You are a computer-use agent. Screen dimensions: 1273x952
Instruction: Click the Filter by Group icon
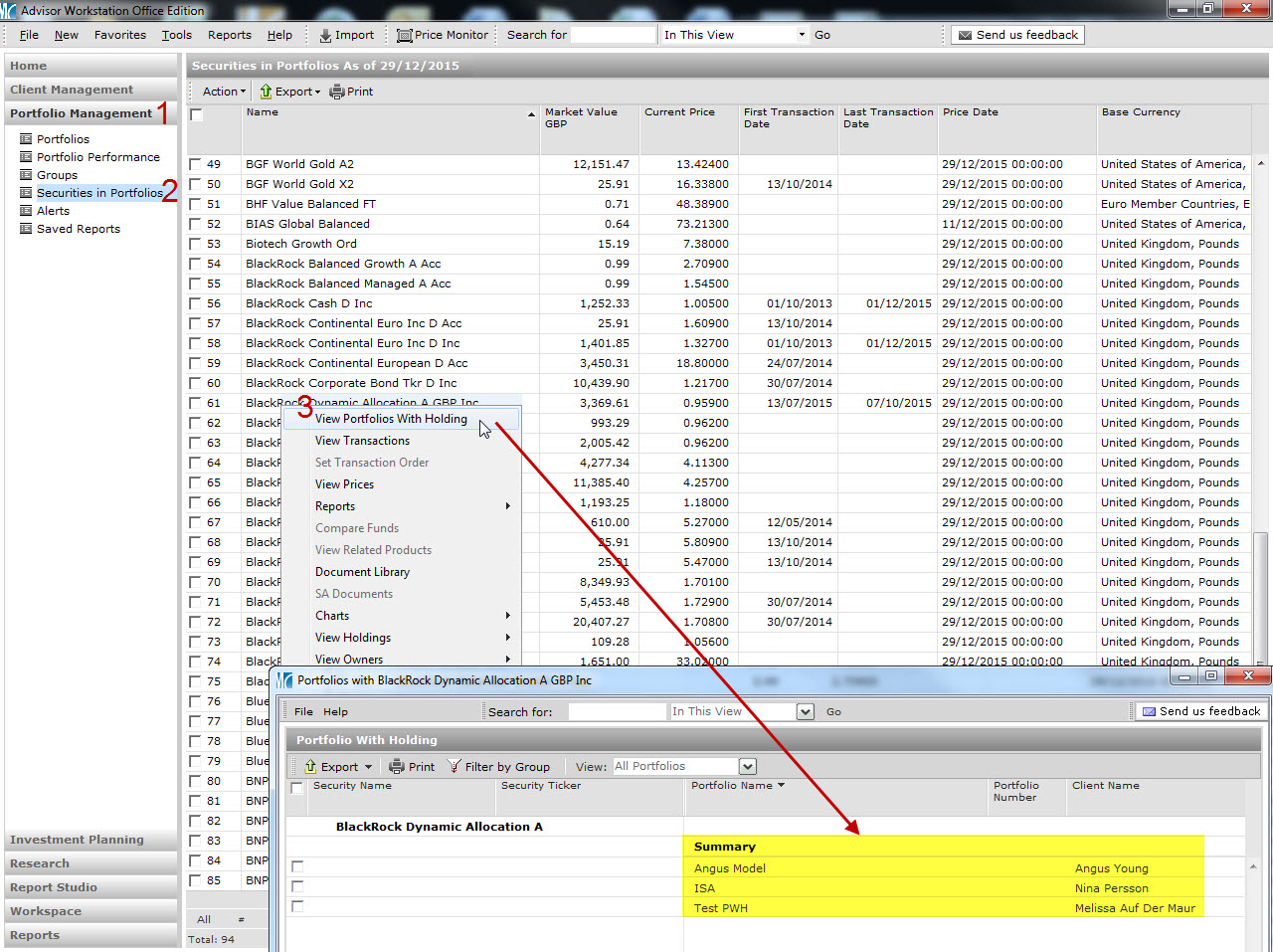point(455,767)
